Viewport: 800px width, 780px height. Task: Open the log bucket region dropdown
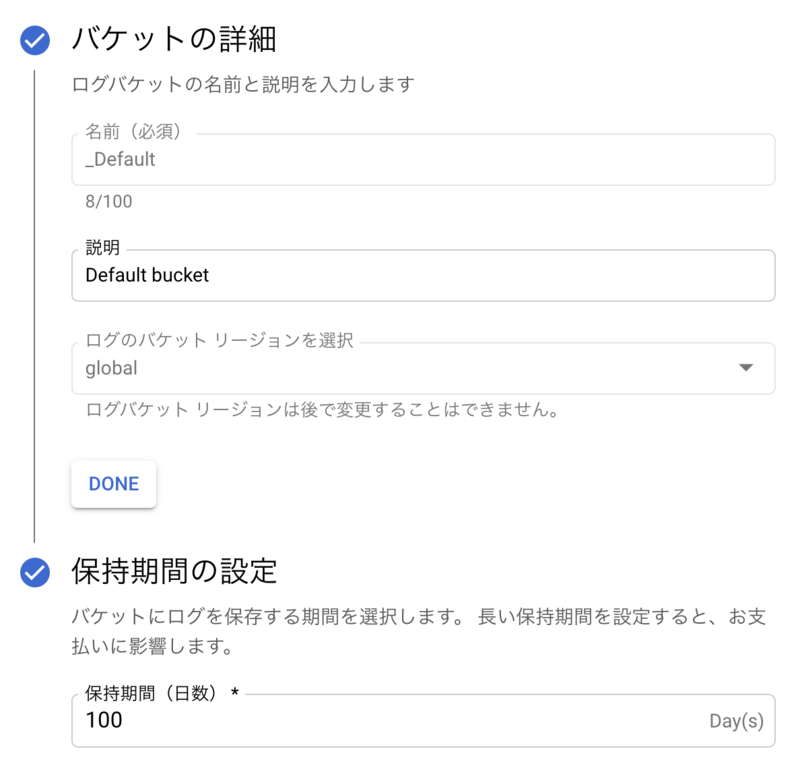(420, 368)
